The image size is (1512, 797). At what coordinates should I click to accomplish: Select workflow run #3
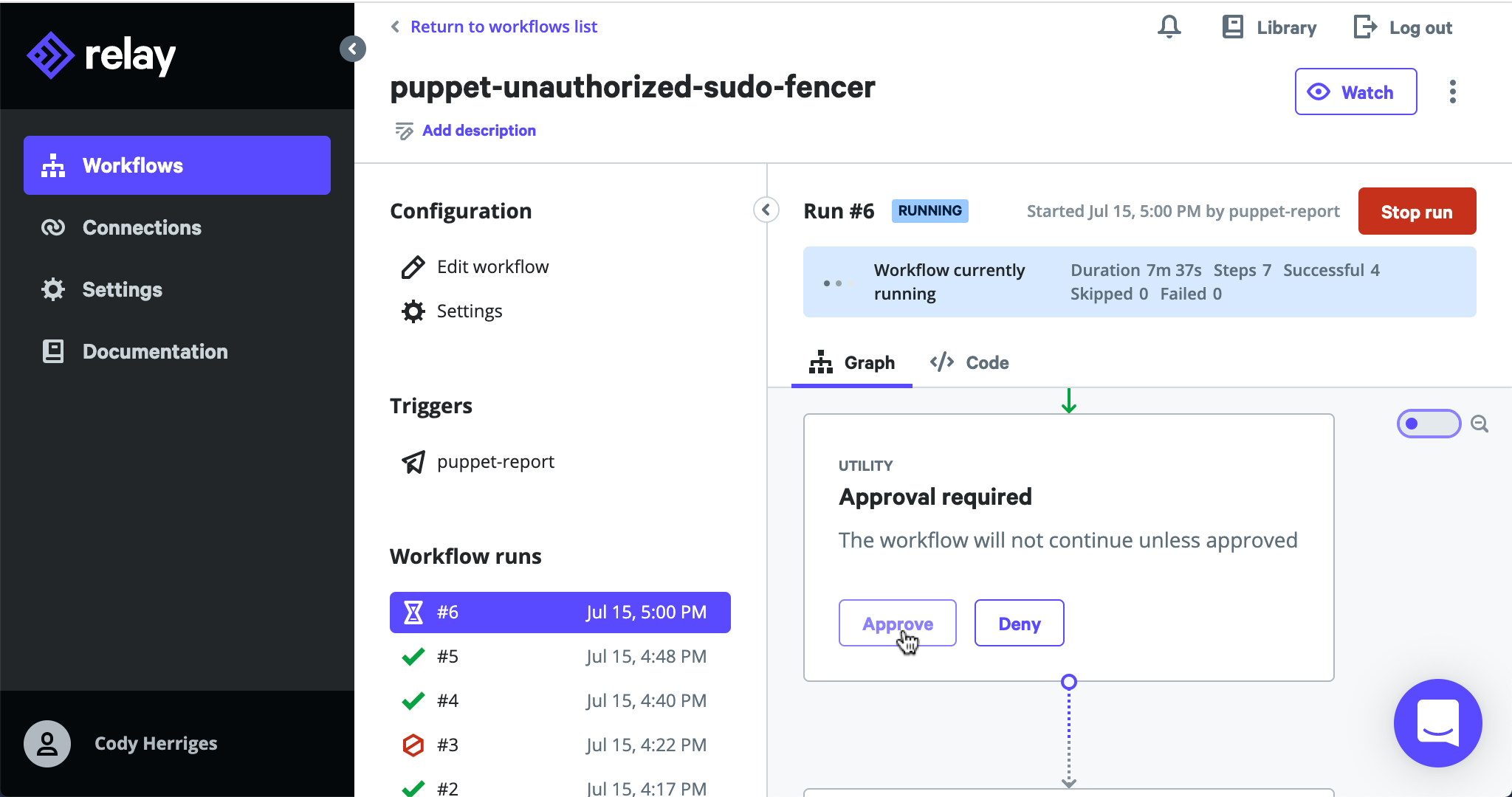560,745
